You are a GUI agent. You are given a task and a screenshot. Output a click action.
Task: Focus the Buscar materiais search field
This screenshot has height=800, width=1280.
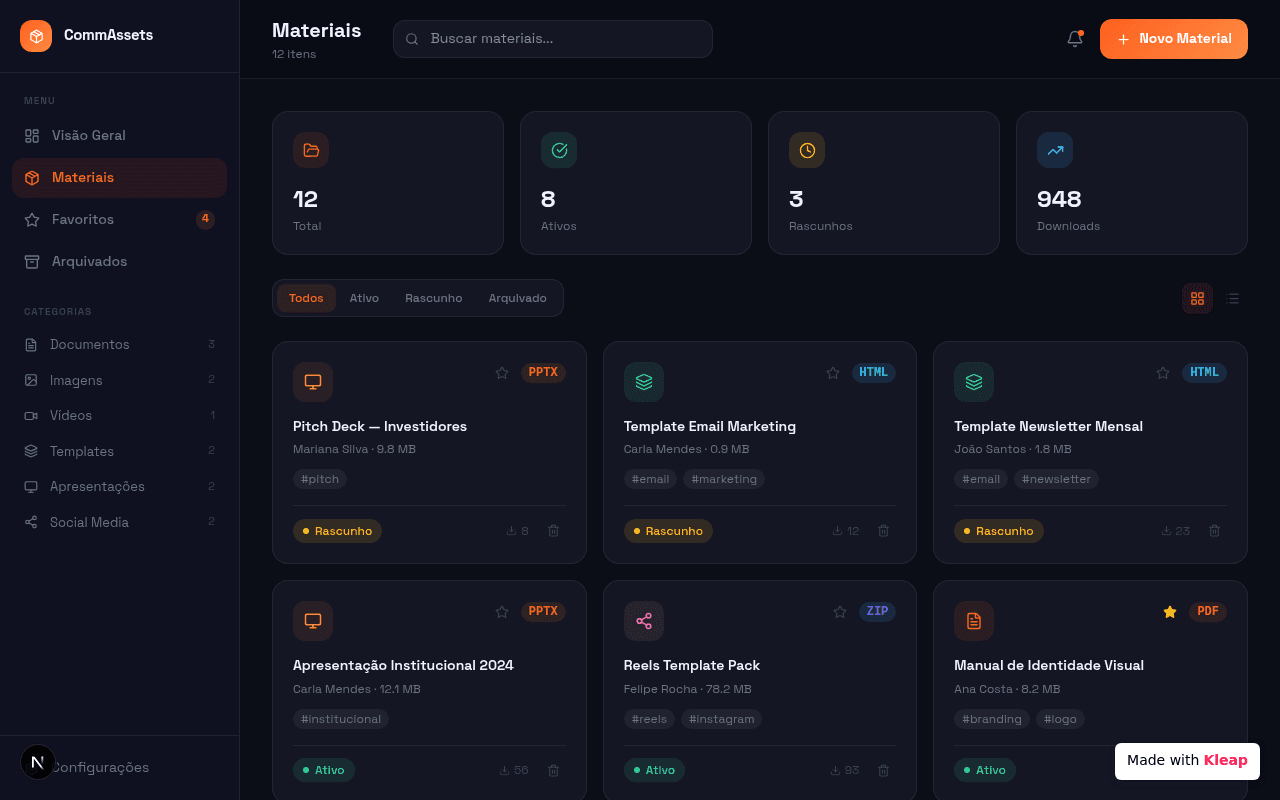[553, 39]
